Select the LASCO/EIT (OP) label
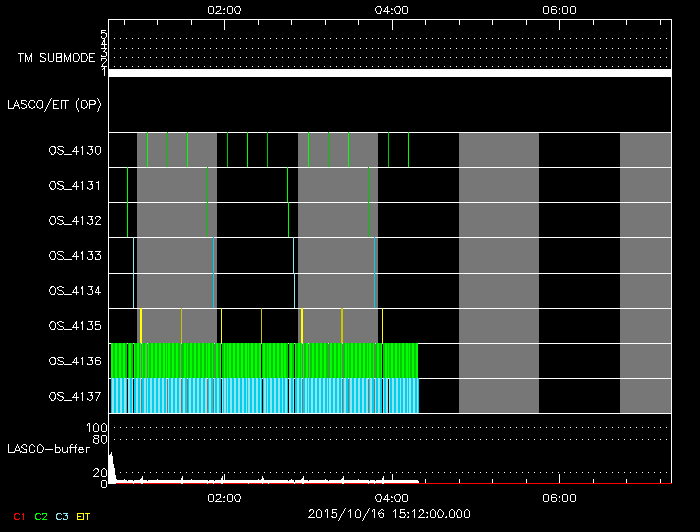700x532 pixels. pos(55,104)
